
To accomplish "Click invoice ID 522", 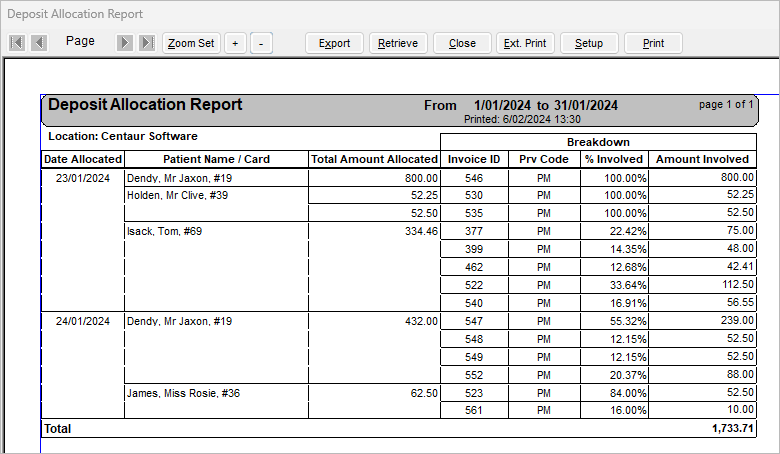I will coord(474,285).
